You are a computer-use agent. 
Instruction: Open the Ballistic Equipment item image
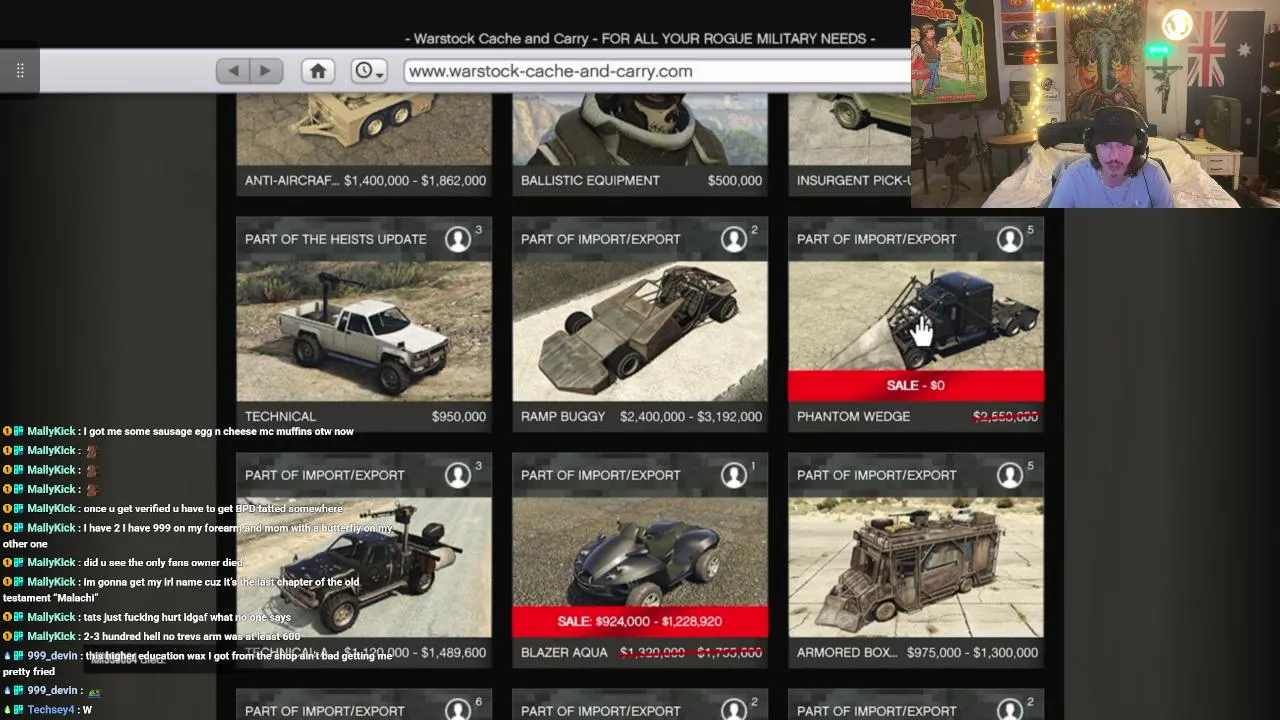coord(640,130)
